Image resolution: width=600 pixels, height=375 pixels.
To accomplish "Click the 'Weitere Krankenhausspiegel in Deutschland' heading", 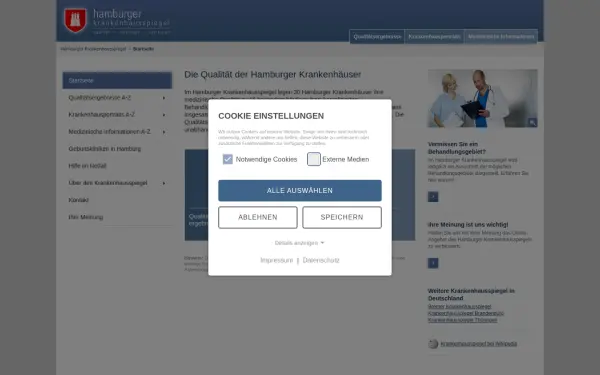I will point(471,294).
